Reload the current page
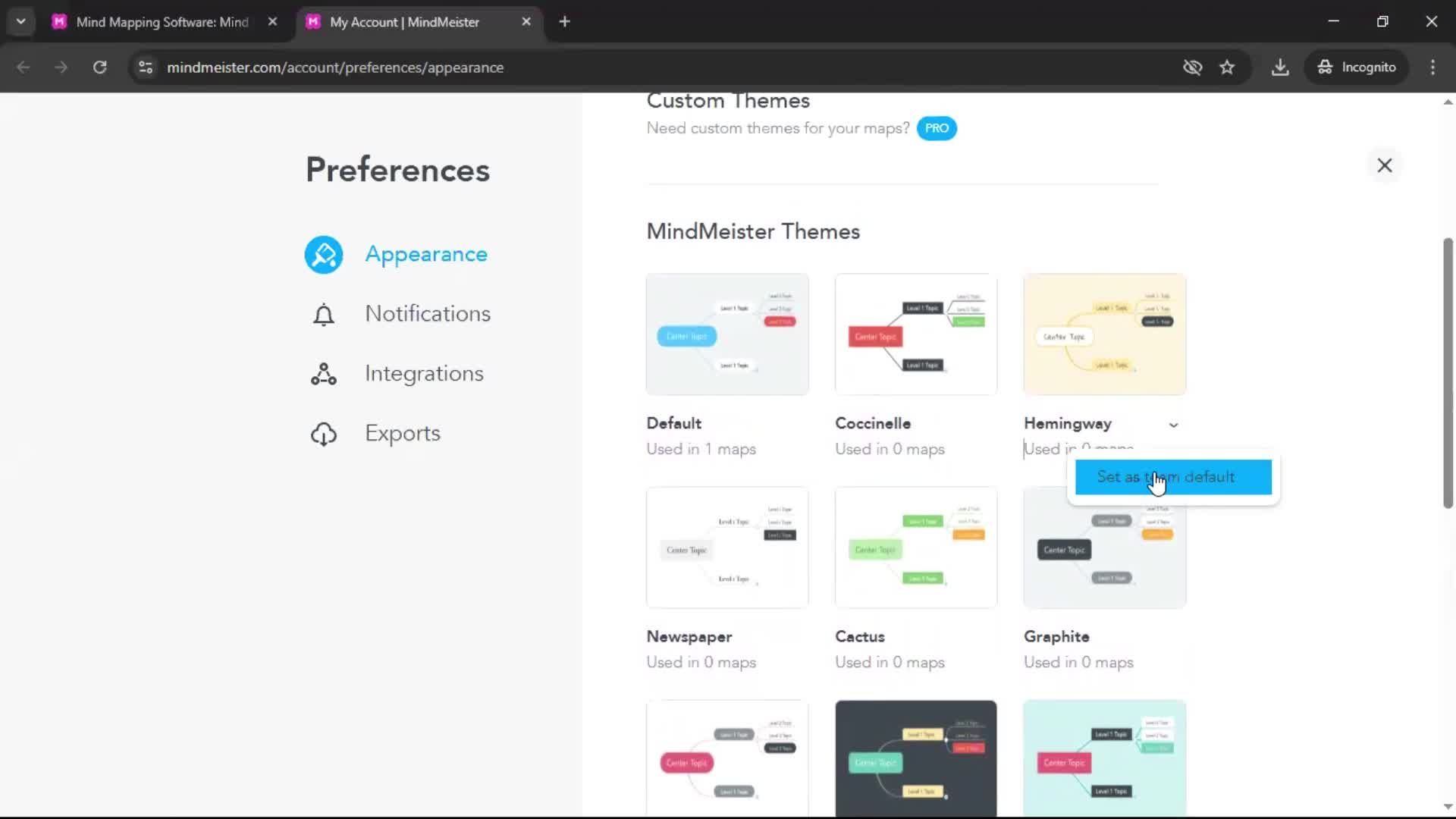The height and width of the screenshot is (819, 1456). (x=99, y=67)
